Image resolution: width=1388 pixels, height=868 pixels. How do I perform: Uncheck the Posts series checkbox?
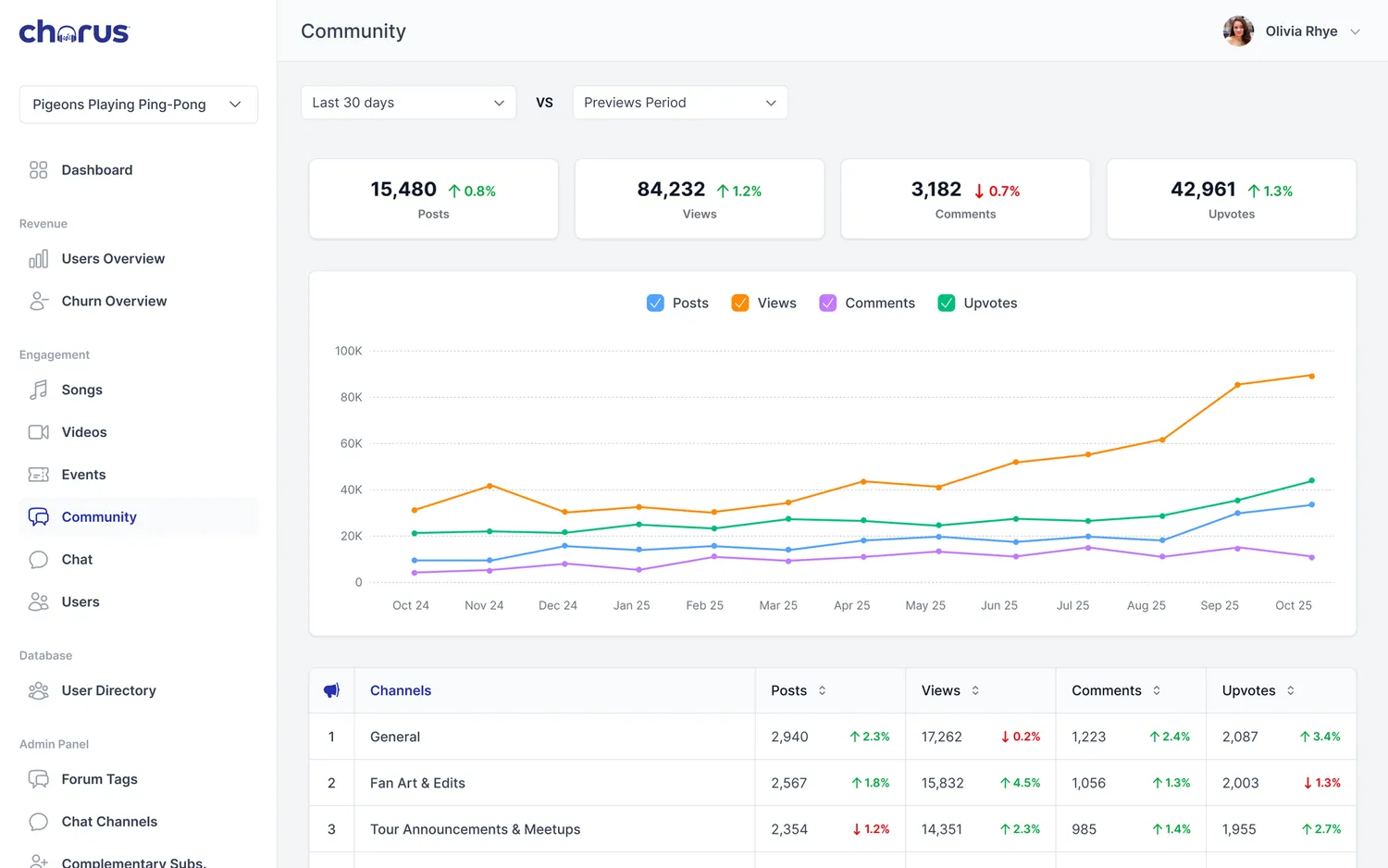tap(655, 304)
